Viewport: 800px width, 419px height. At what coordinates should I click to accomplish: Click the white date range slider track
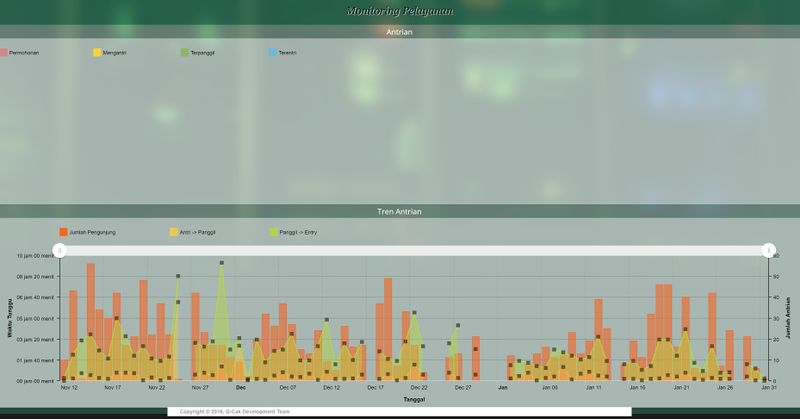pos(414,251)
